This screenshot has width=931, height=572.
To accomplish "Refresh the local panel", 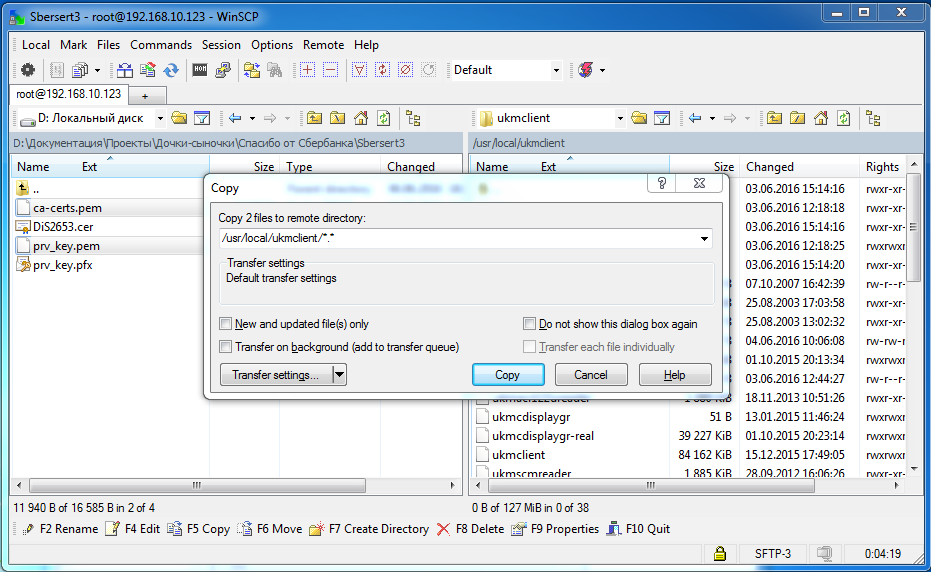I will tap(384, 118).
